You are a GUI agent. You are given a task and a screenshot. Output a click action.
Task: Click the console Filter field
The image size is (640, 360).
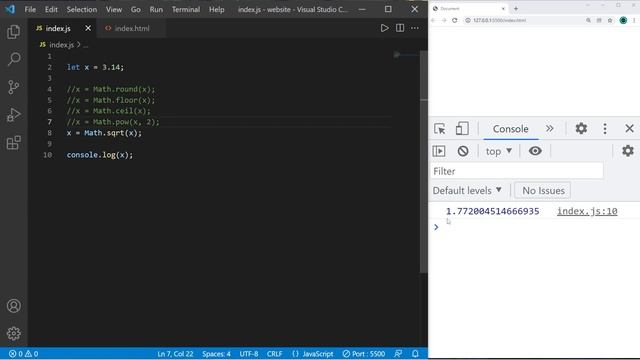point(517,171)
